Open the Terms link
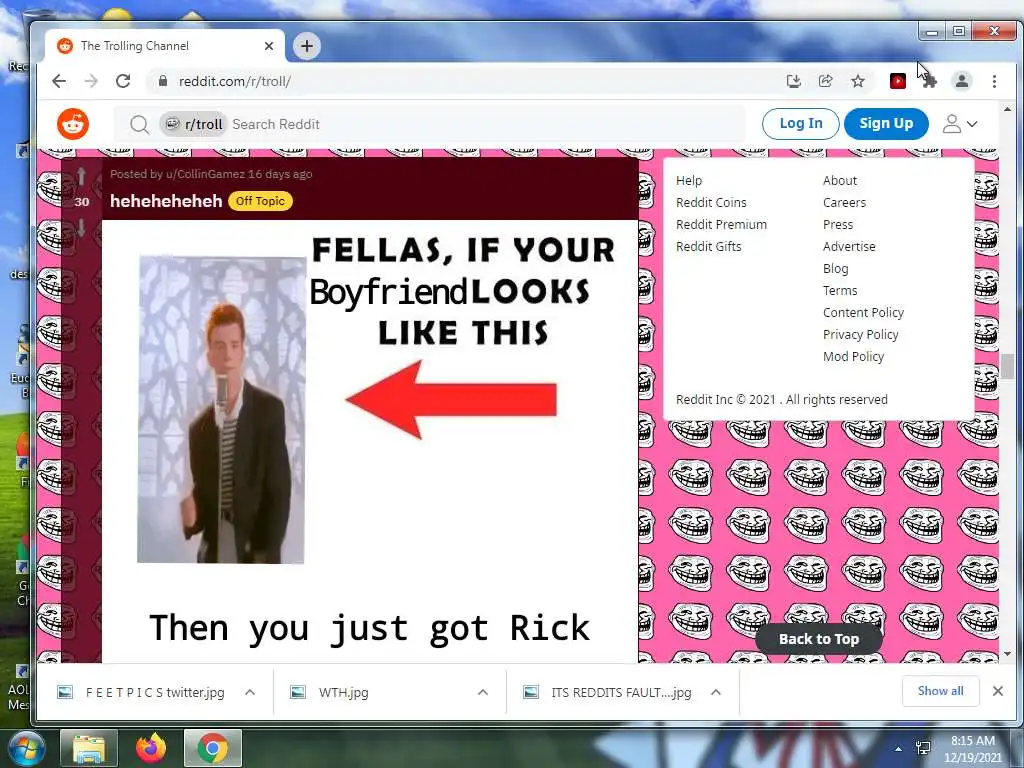 [840, 291]
